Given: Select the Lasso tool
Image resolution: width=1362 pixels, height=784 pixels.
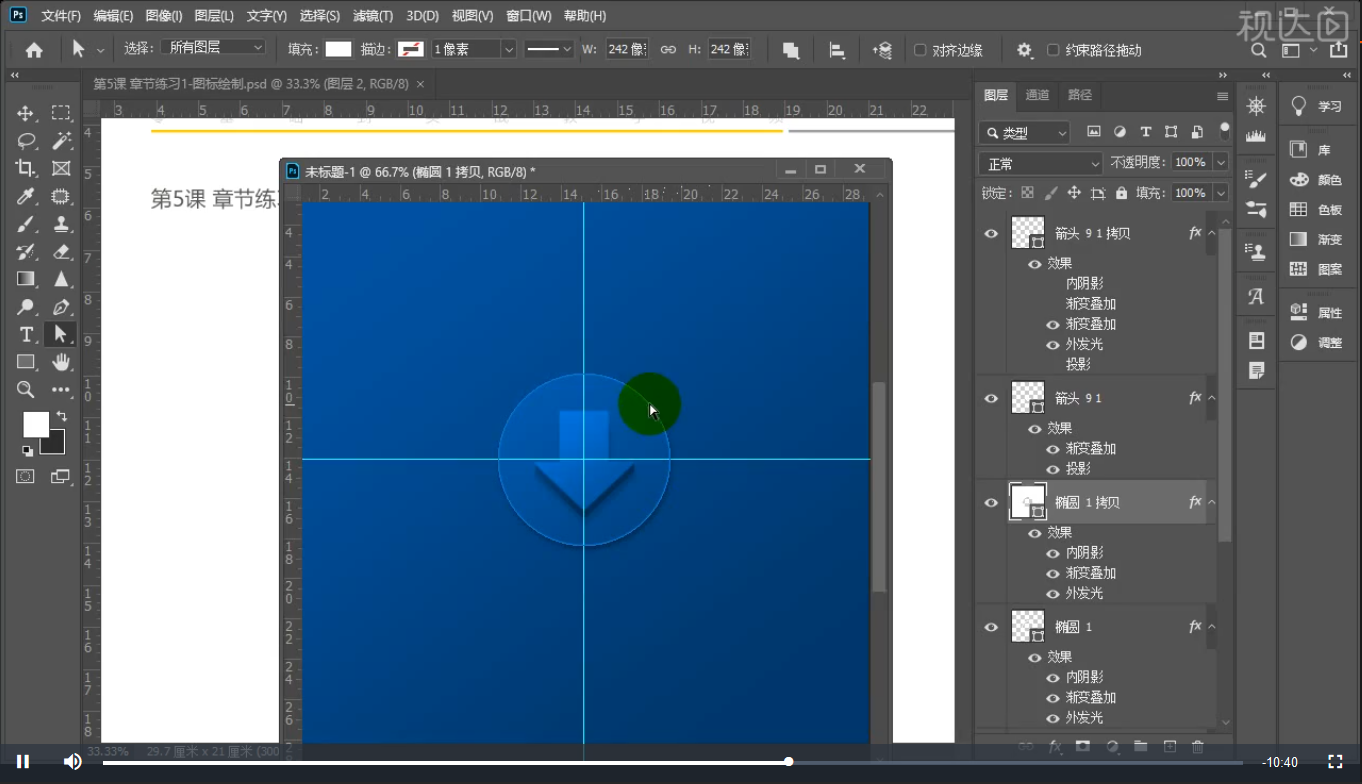Looking at the screenshot, I should [x=26, y=141].
